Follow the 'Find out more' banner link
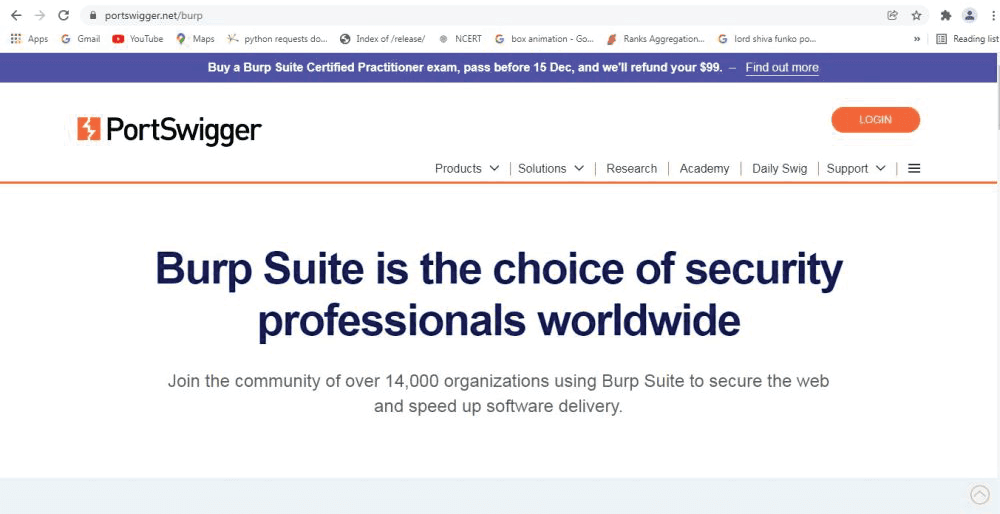This screenshot has width=1000, height=514. 781,68
